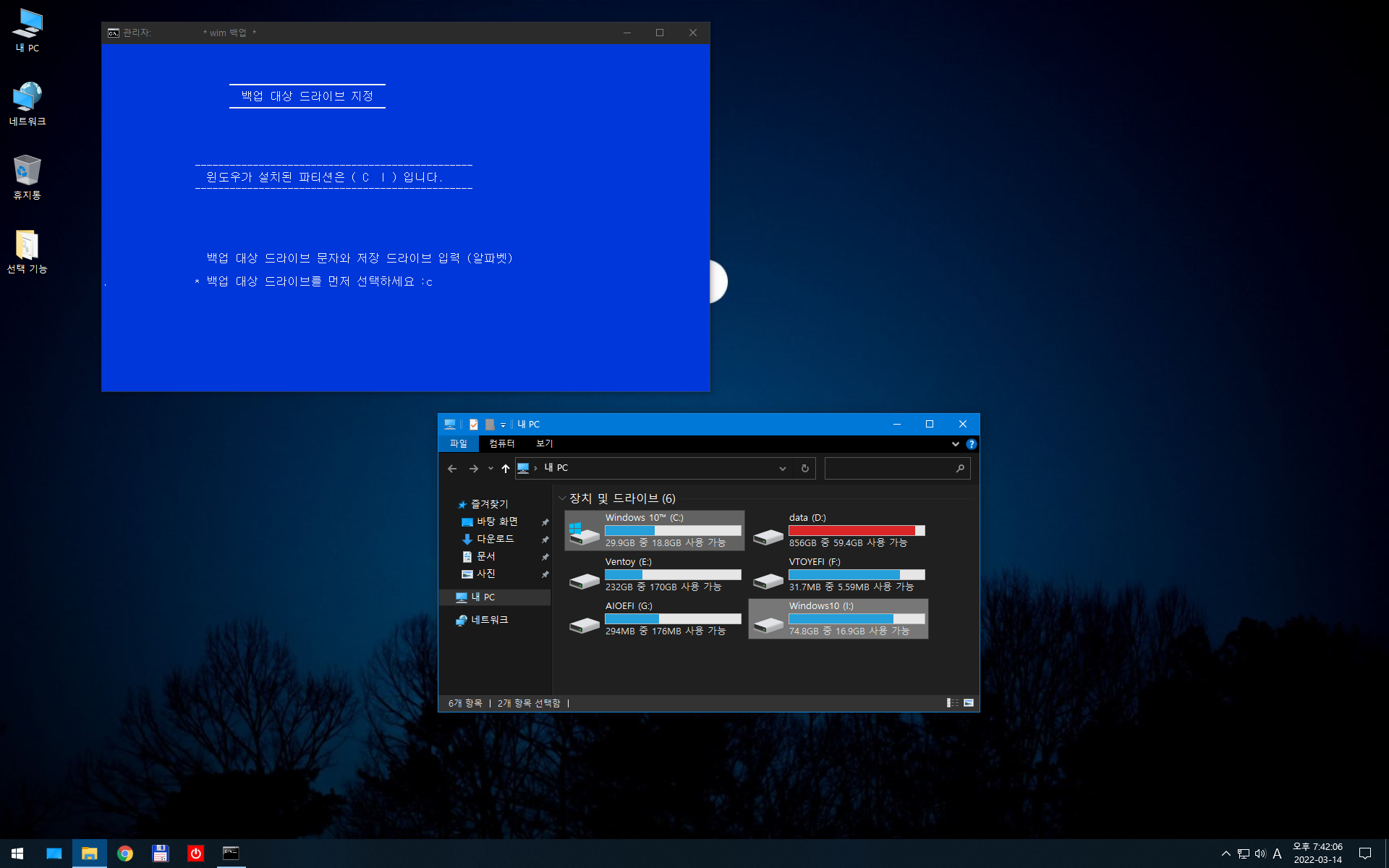Open the blue desktop app in taskbar

pos(54,854)
